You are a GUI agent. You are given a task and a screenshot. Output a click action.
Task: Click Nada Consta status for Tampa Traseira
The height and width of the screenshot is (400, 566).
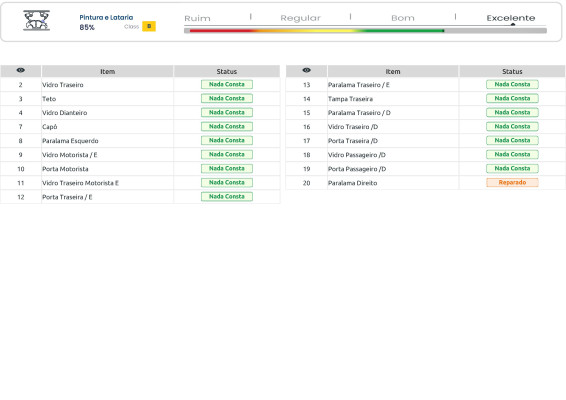(512, 99)
